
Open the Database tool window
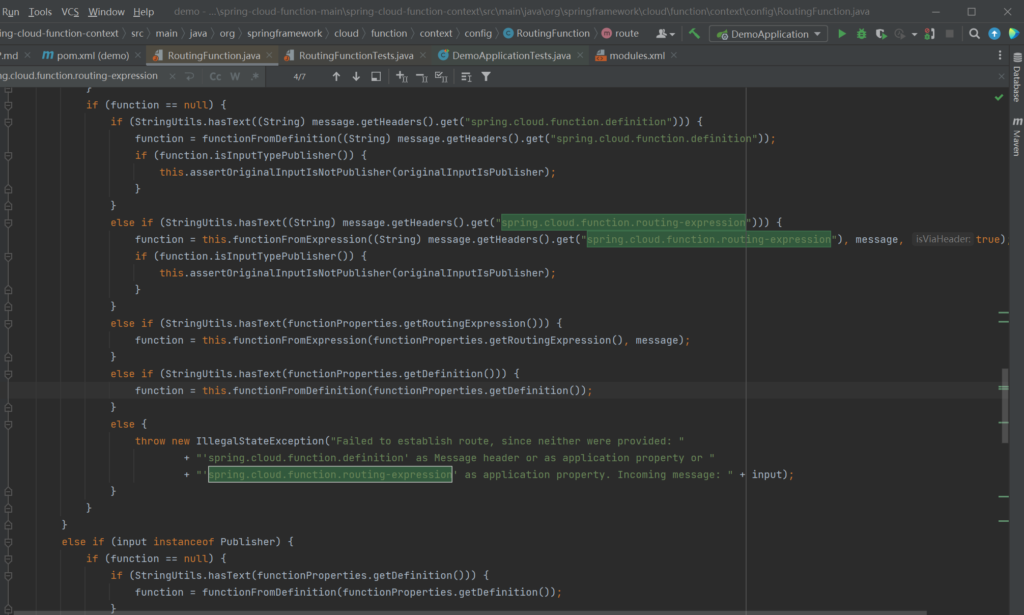1017,78
